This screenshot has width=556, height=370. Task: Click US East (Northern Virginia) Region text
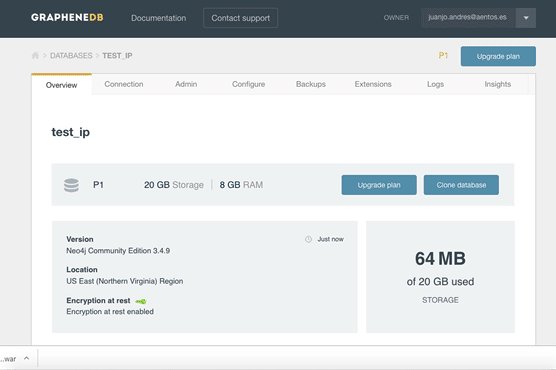click(125, 281)
